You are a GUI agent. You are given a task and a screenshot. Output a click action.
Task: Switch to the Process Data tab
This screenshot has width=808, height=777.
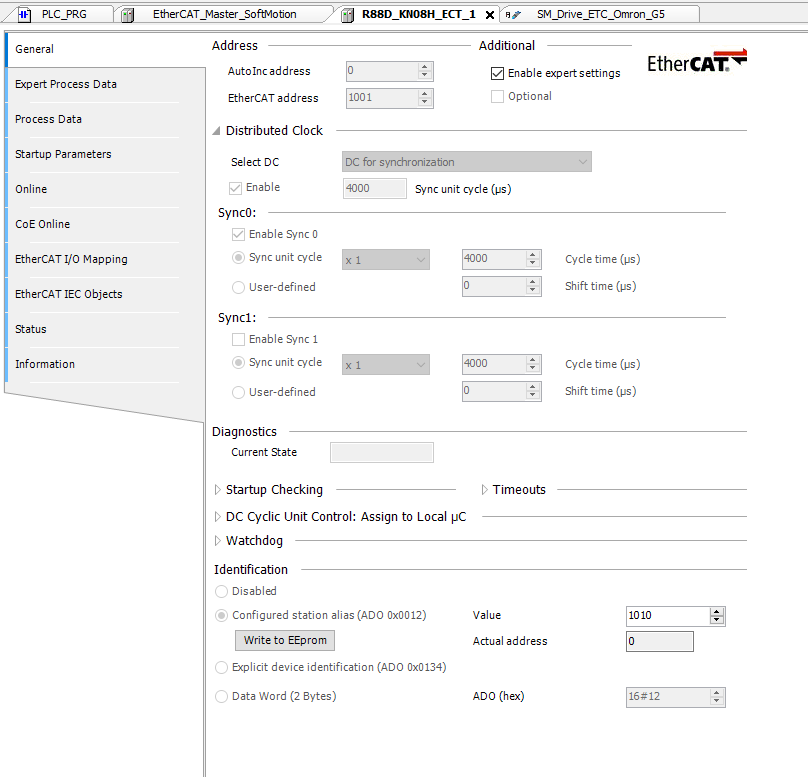[48, 119]
